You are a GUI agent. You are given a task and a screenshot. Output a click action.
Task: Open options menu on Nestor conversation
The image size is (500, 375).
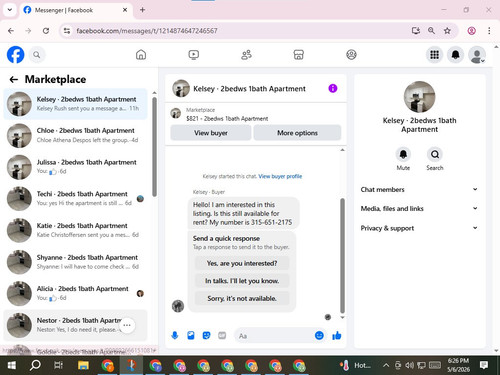(127, 325)
